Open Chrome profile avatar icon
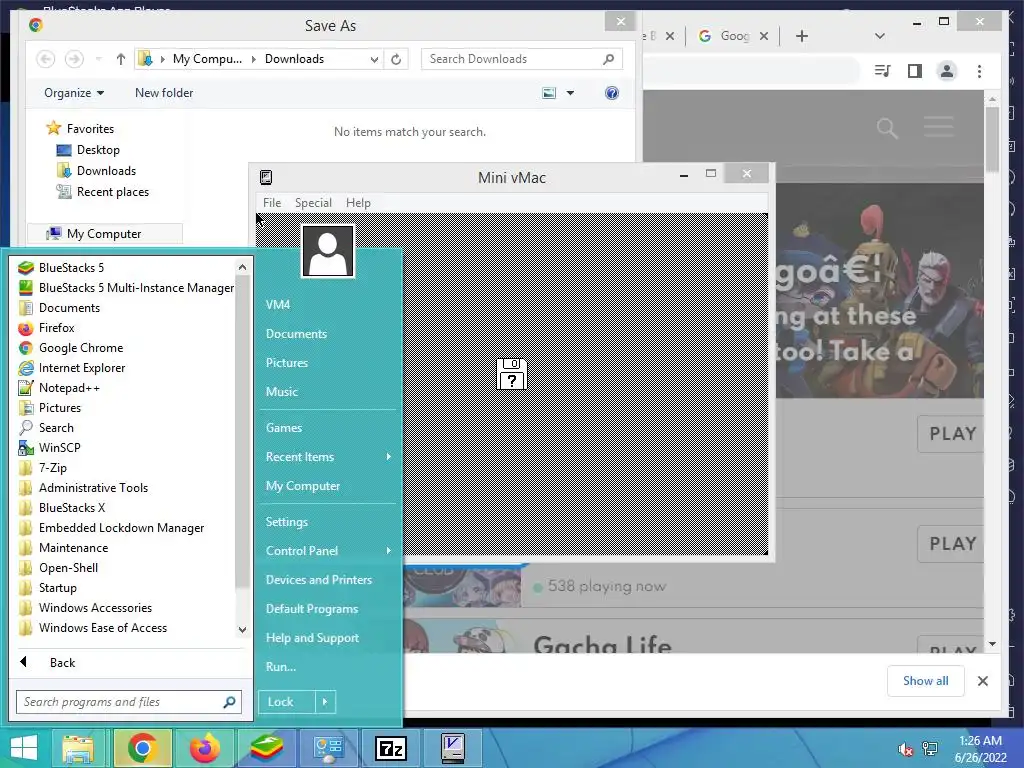1024x768 pixels. point(946,71)
